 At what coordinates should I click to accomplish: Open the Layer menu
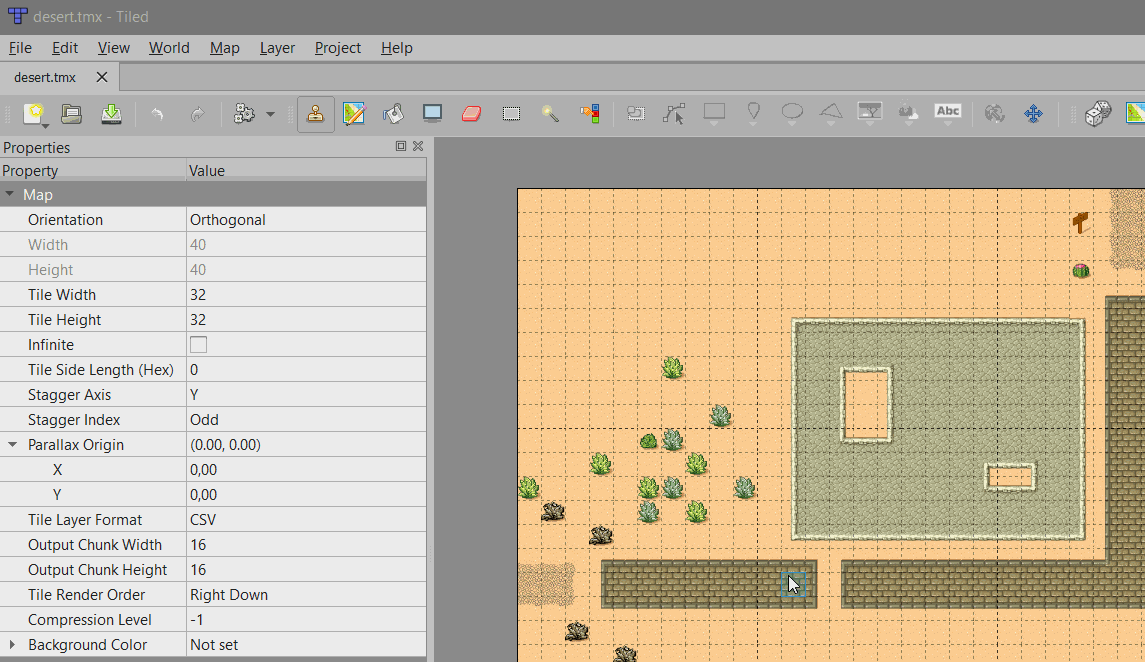coord(277,47)
